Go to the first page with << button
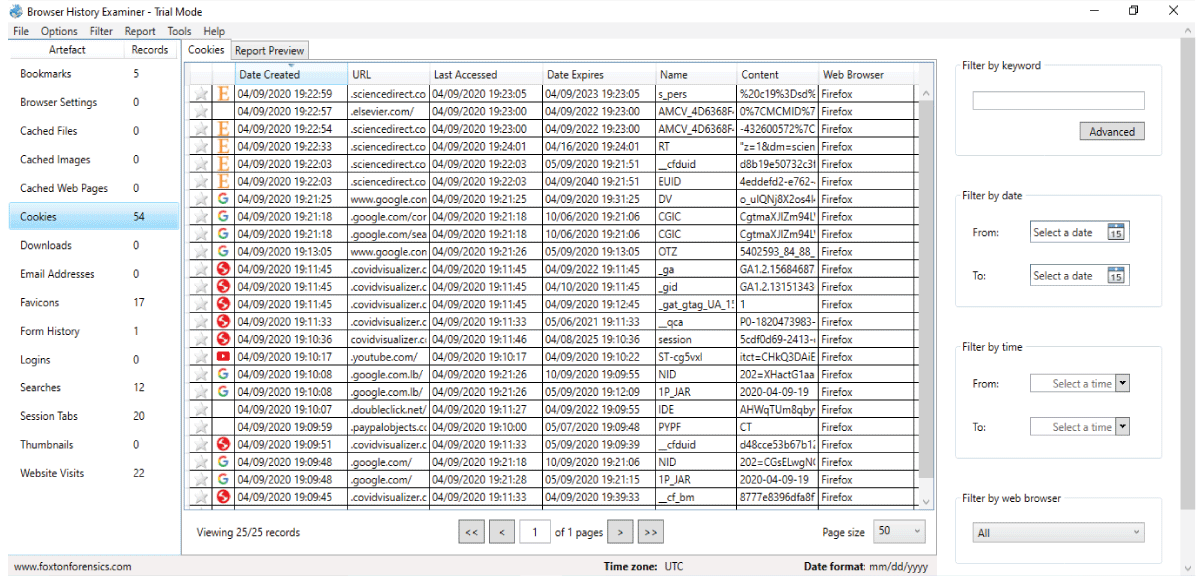The height and width of the screenshot is (576, 1200). (x=471, y=532)
